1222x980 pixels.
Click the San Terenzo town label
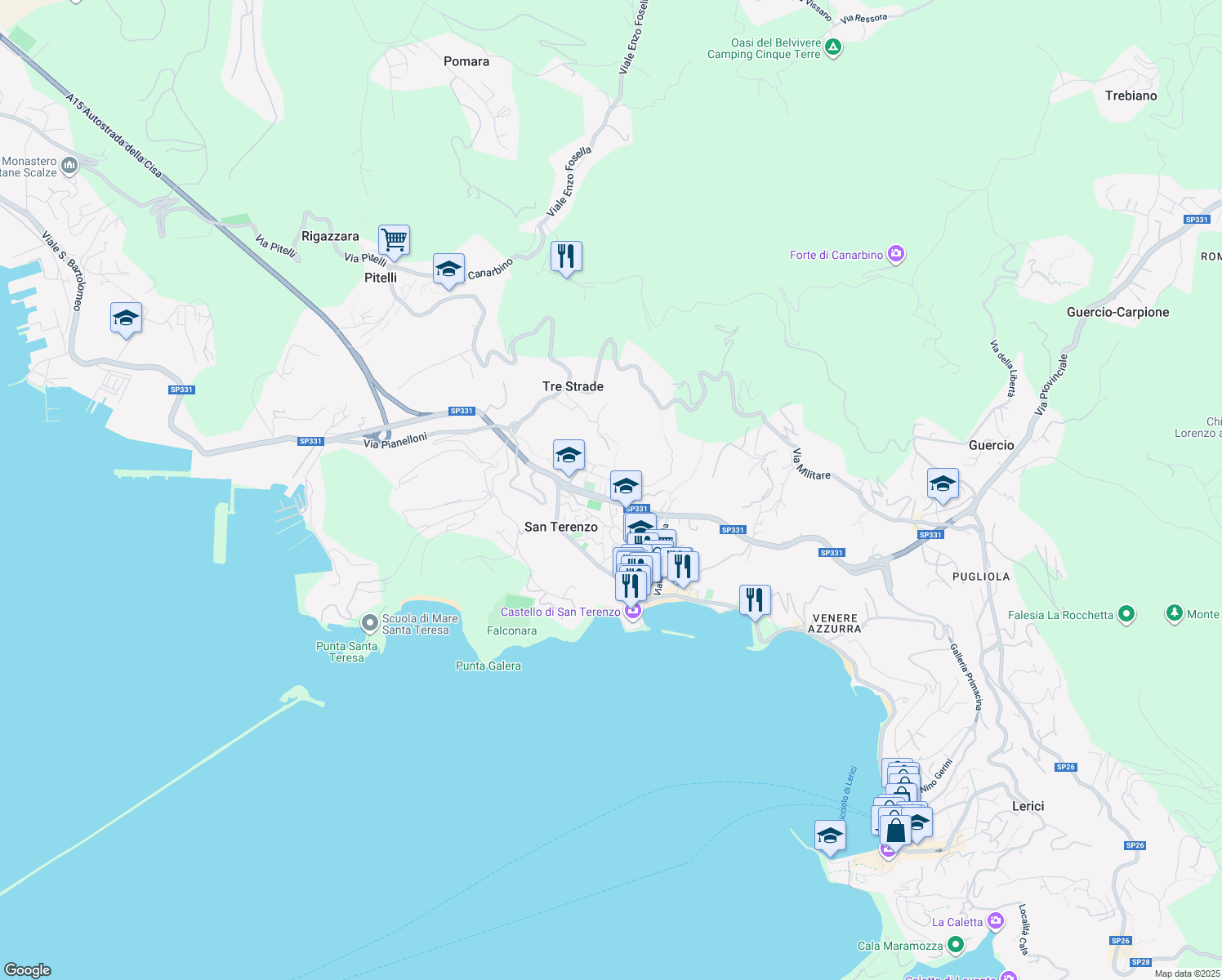point(561,527)
